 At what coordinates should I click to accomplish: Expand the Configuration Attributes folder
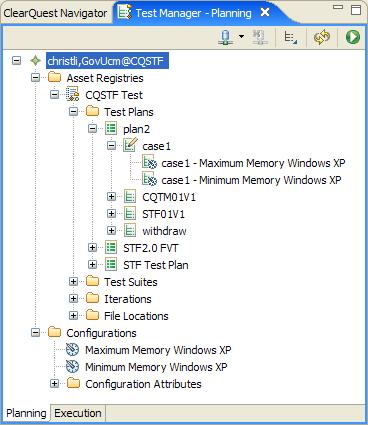[54, 384]
